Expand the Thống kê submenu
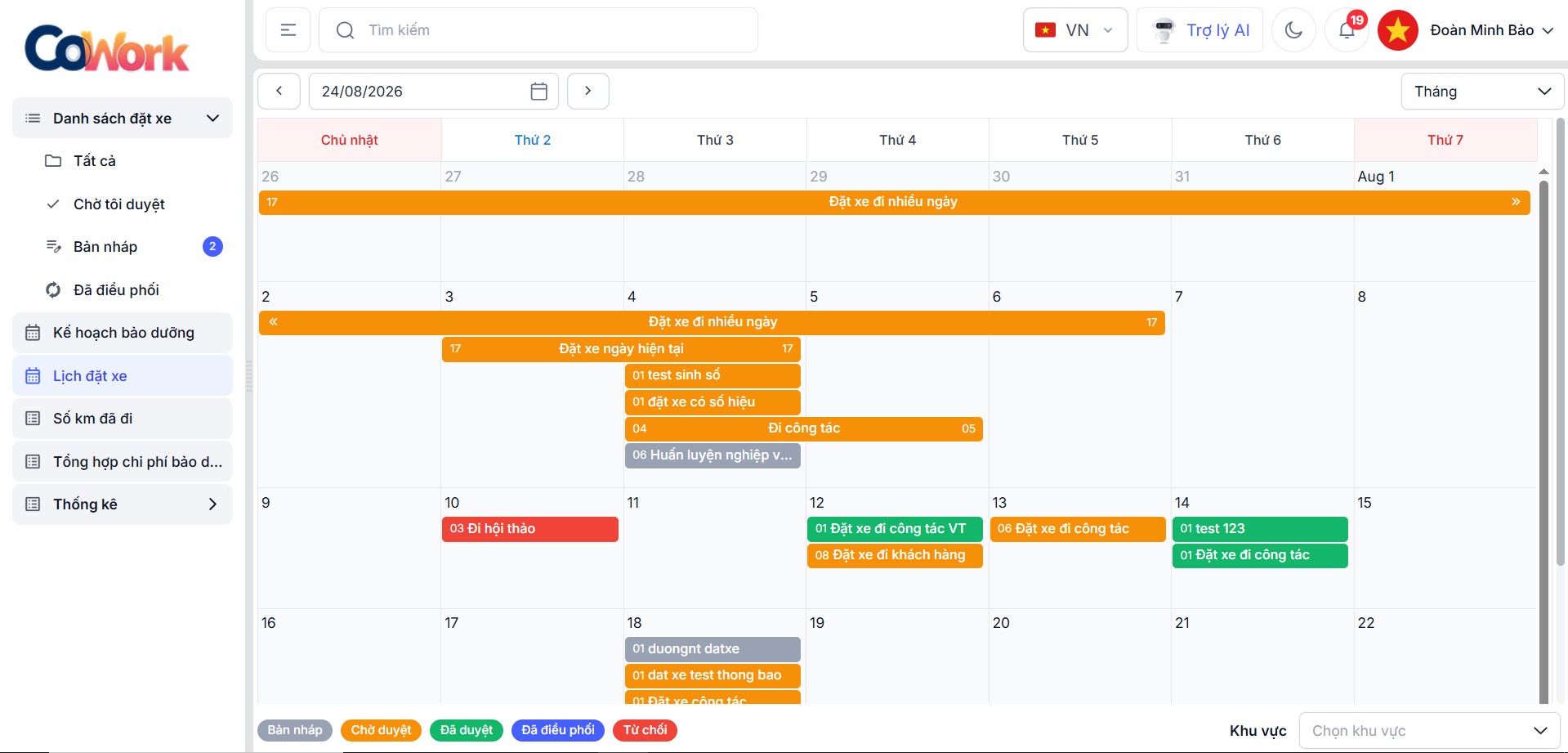This screenshot has height=753, width=1568. pyautogui.click(x=123, y=504)
